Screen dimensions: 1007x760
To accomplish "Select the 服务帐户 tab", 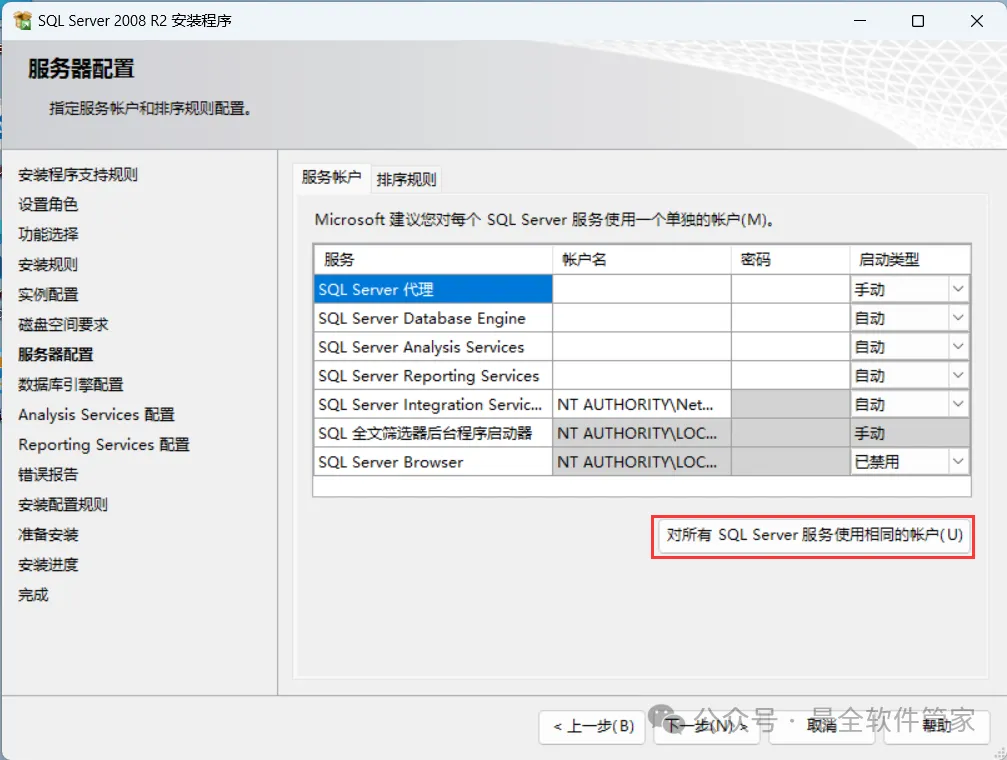I will 331,177.
